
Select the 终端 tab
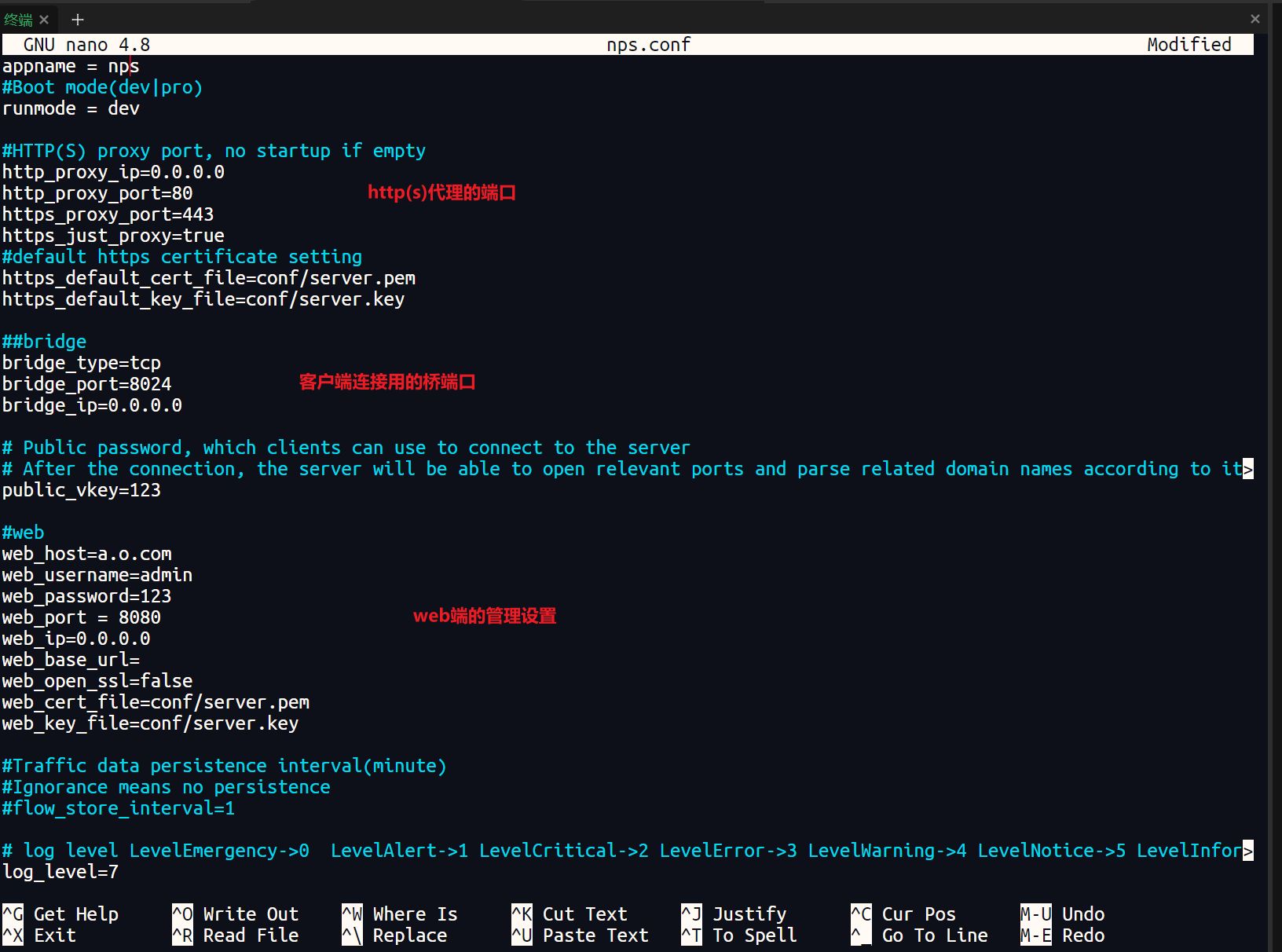click(19, 20)
